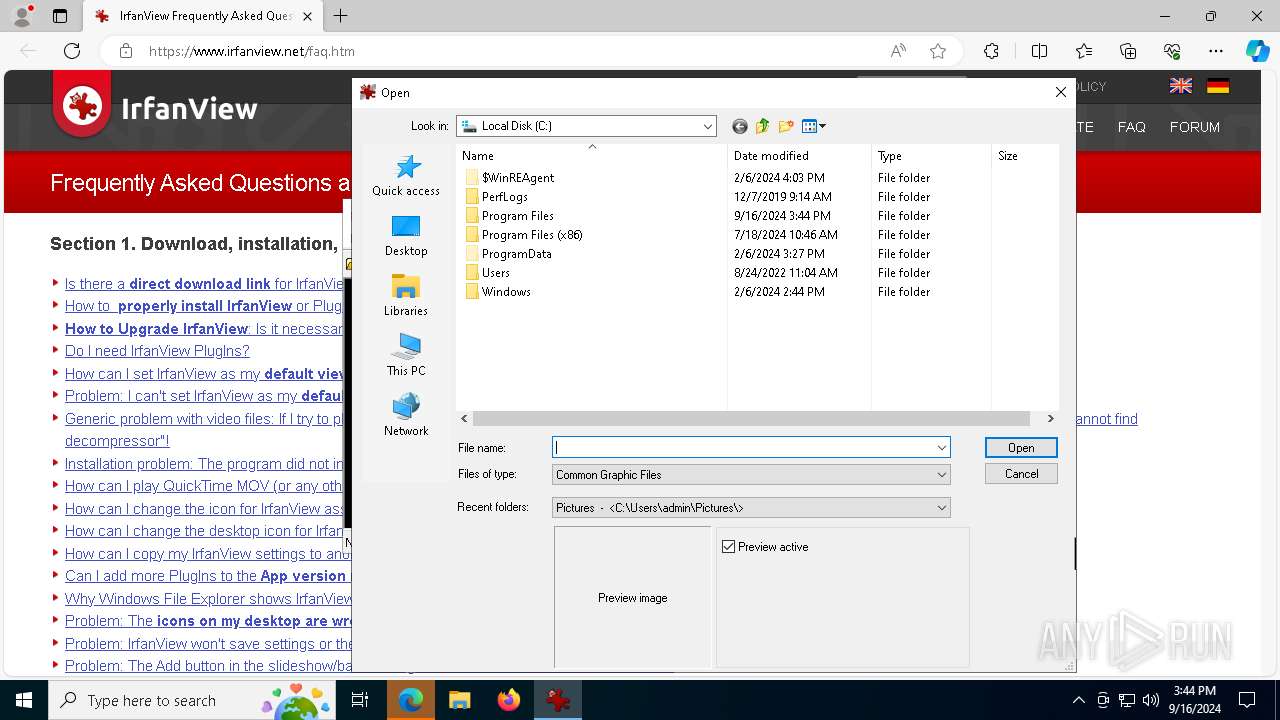The height and width of the screenshot is (720, 1280).
Task: Click the taskbar search box
Action: coord(192,700)
